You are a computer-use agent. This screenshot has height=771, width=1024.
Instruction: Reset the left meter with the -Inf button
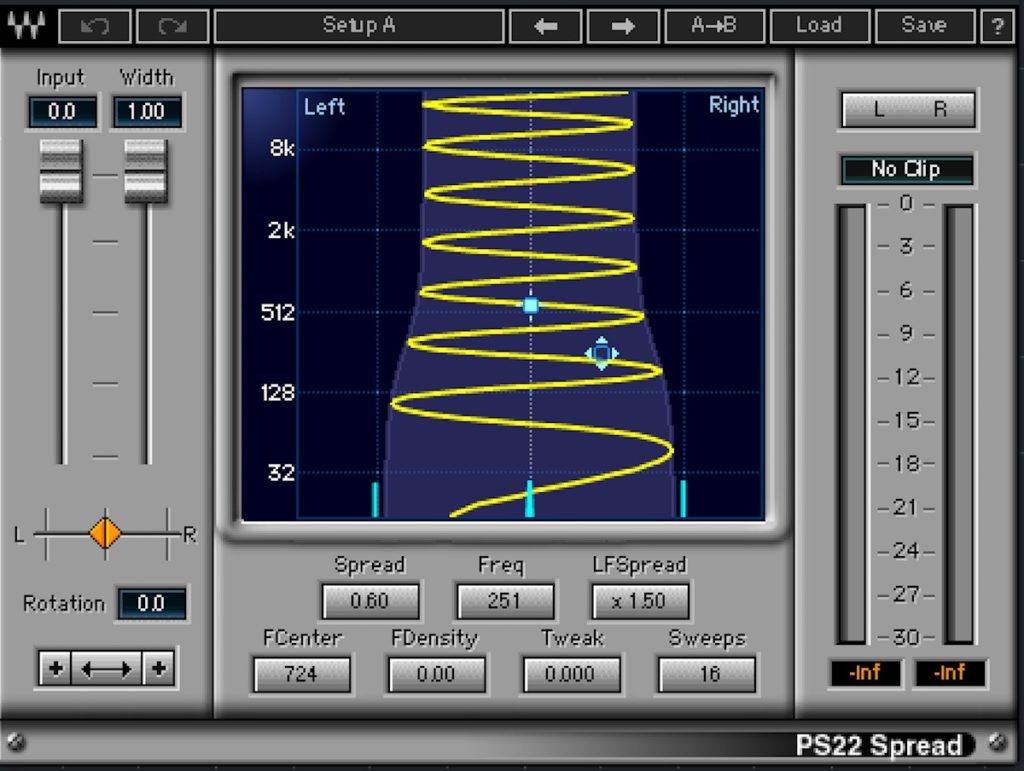tap(864, 674)
